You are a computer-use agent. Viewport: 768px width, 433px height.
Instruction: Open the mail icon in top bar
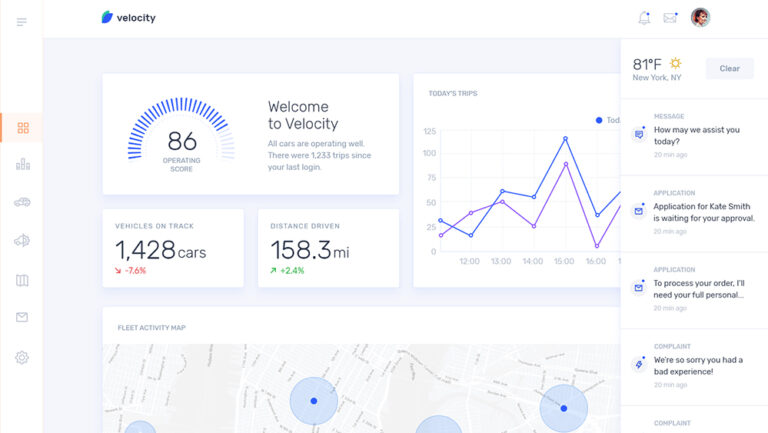pyautogui.click(x=670, y=18)
